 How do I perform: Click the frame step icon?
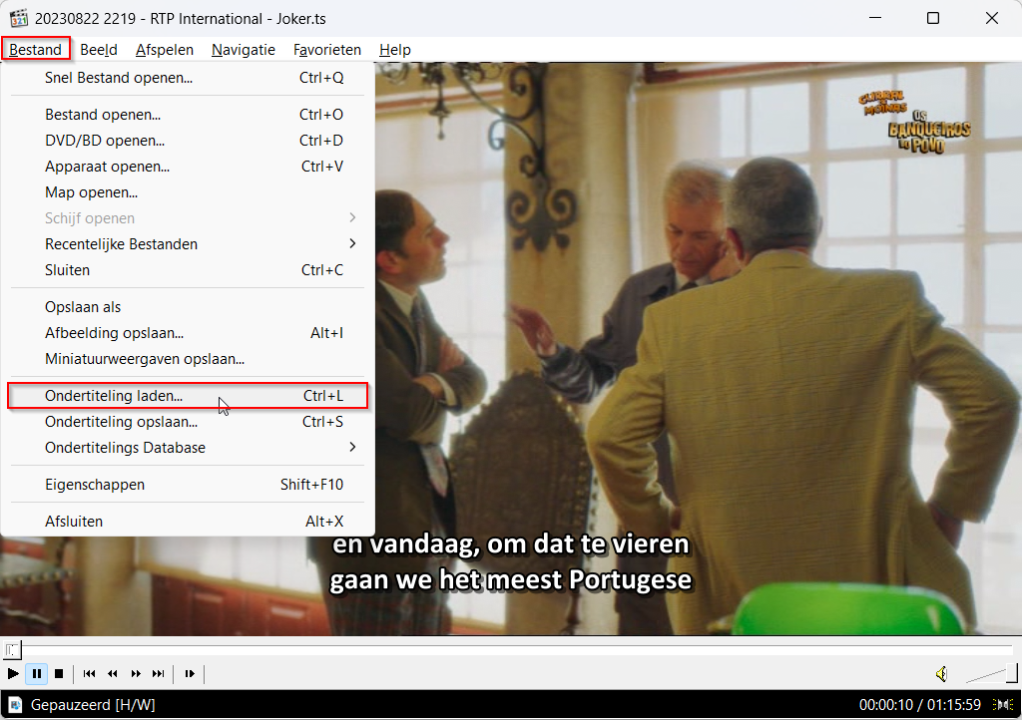pyautogui.click(x=189, y=674)
